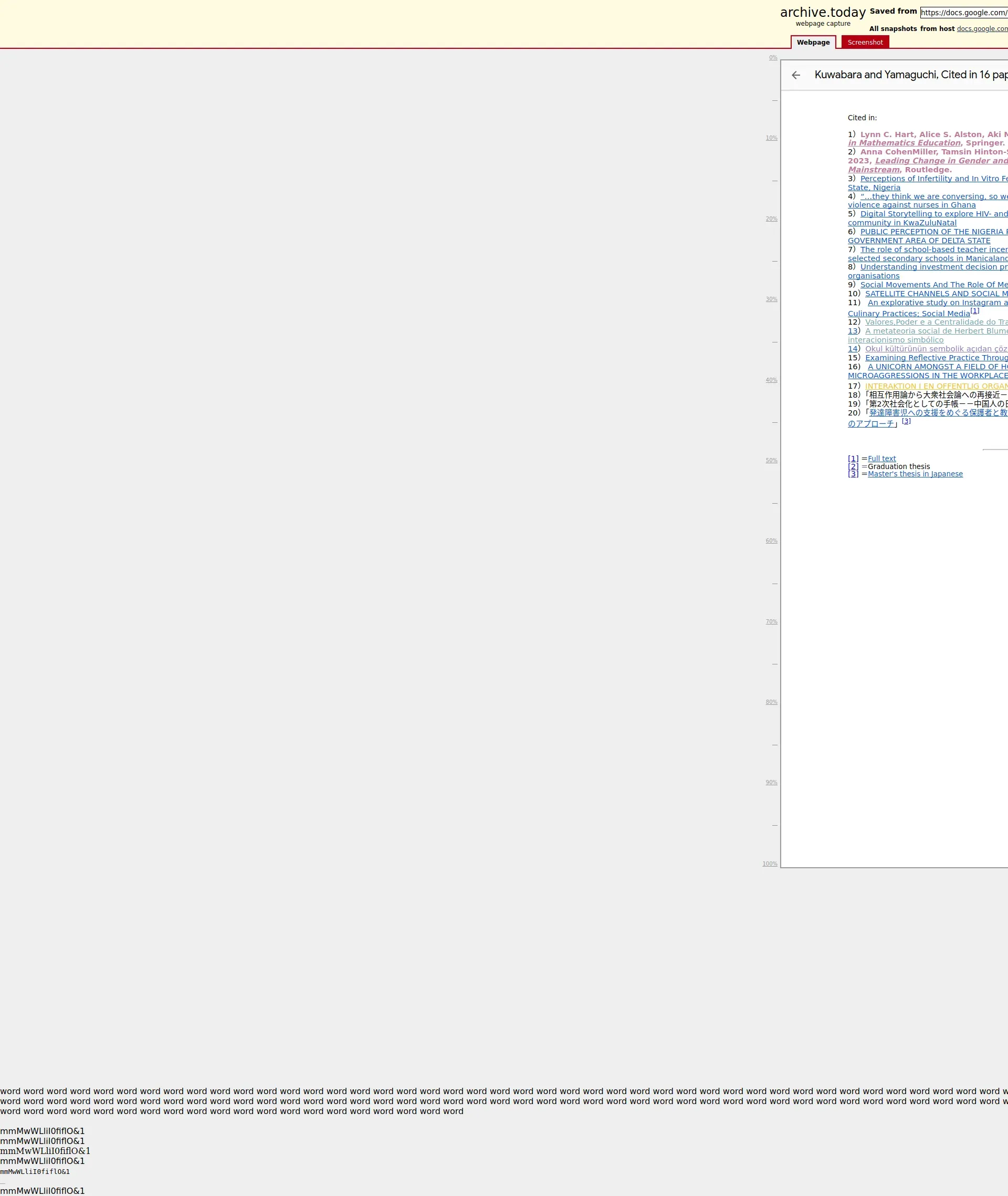The height and width of the screenshot is (1196, 1008).
Task: Jump to 10% scroll marker
Action: pyautogui.click(x=771, y=138)
